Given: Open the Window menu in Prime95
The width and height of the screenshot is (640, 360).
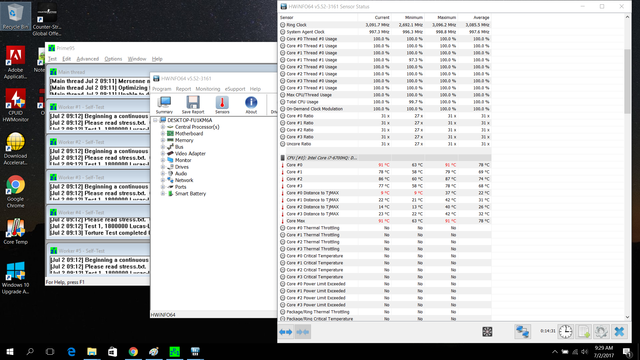Looking at the screenshot, I should (137, 59).
